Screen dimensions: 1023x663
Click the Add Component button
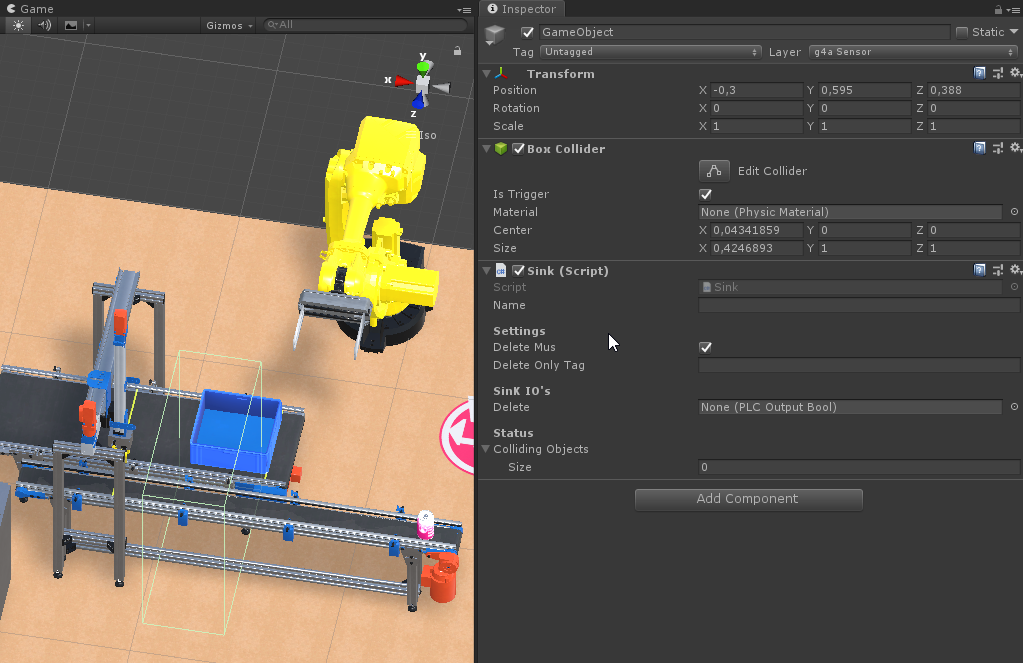tap(748, 499)
